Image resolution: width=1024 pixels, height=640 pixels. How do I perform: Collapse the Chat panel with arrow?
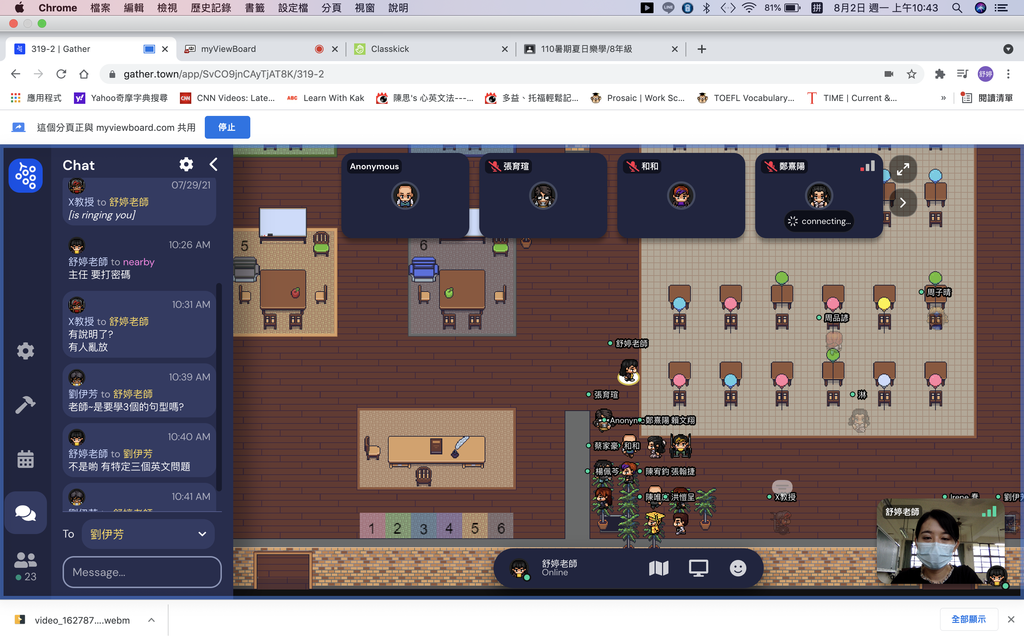(214, 165)
